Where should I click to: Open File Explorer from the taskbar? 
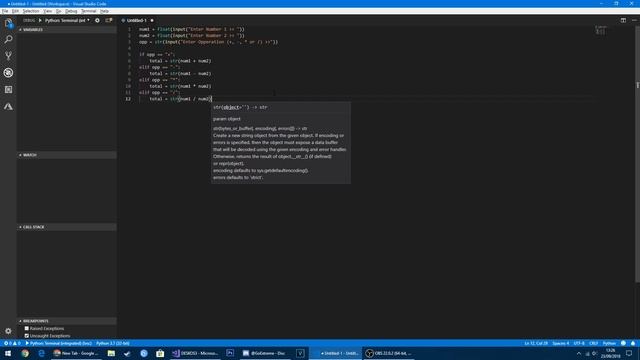pos(111,353)
